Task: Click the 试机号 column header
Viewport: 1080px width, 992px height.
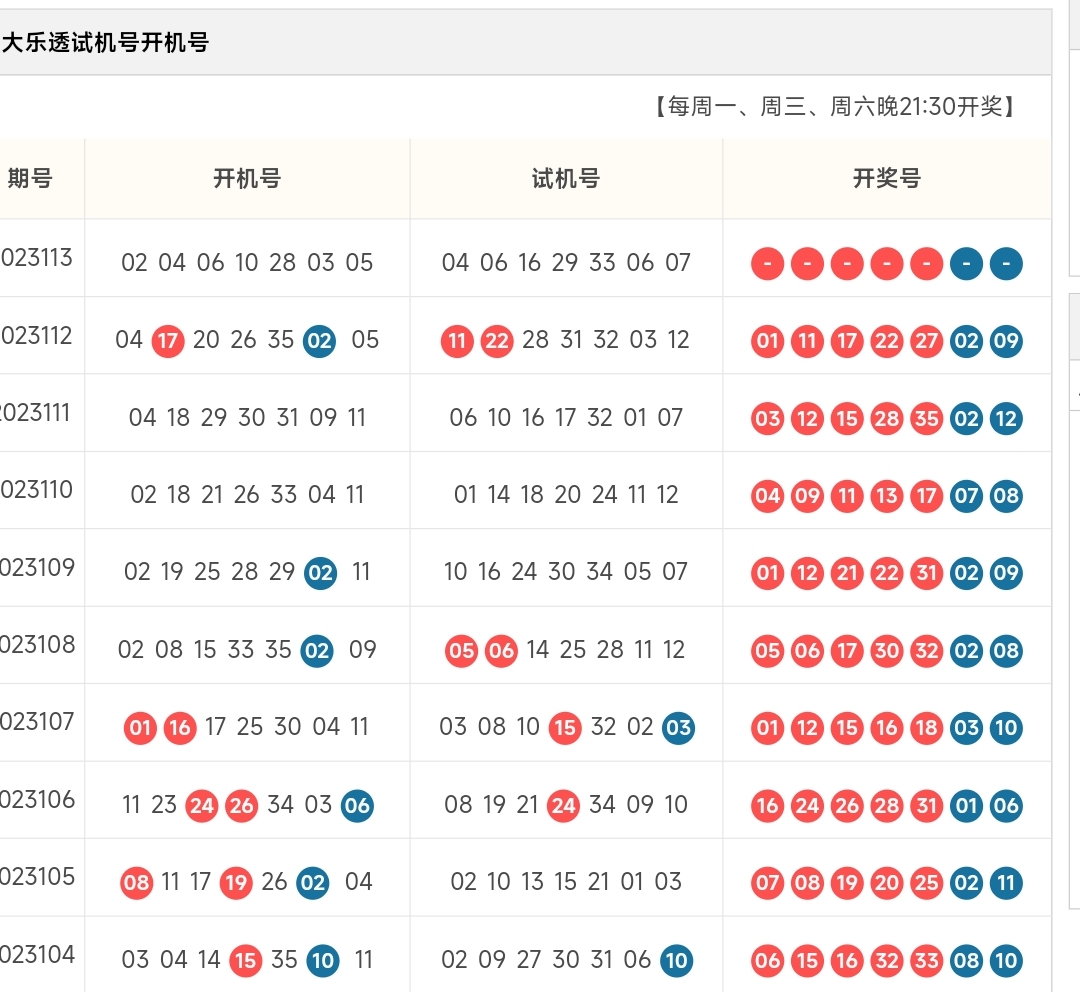Action: [565, 180]
